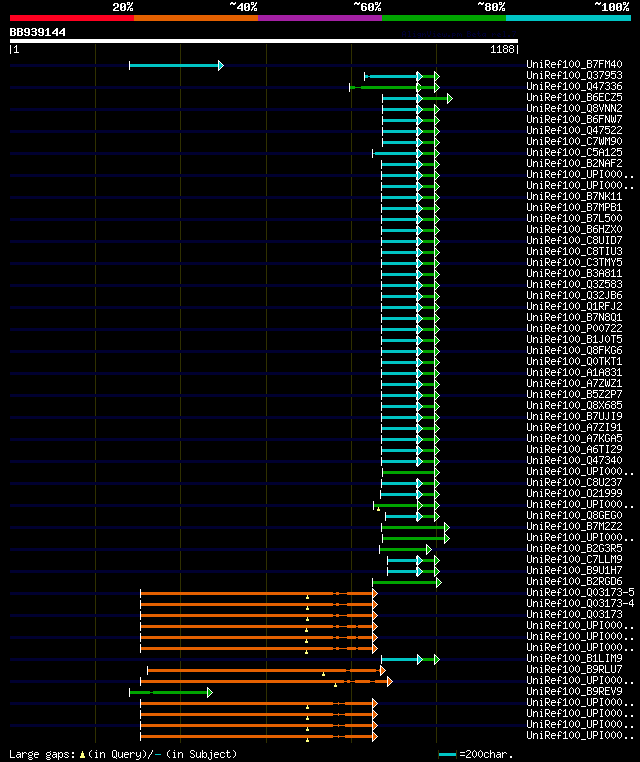Select the UniRef100_Q8VNN2 hit label
This screenshot has height=762, width=640.
coord(574,108)
